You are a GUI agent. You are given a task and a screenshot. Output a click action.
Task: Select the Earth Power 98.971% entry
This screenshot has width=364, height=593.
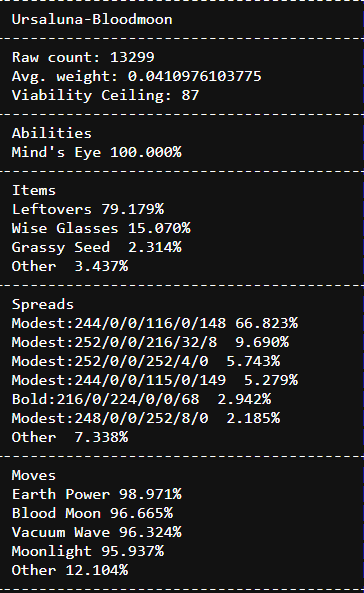(96, 494)
